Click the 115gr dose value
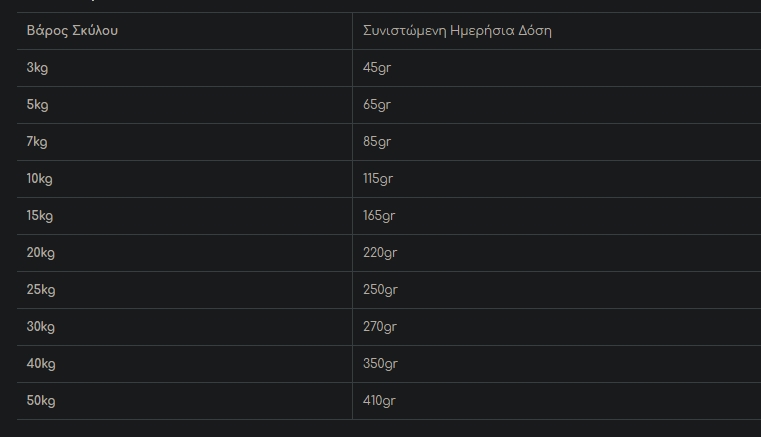 point(378,179)
